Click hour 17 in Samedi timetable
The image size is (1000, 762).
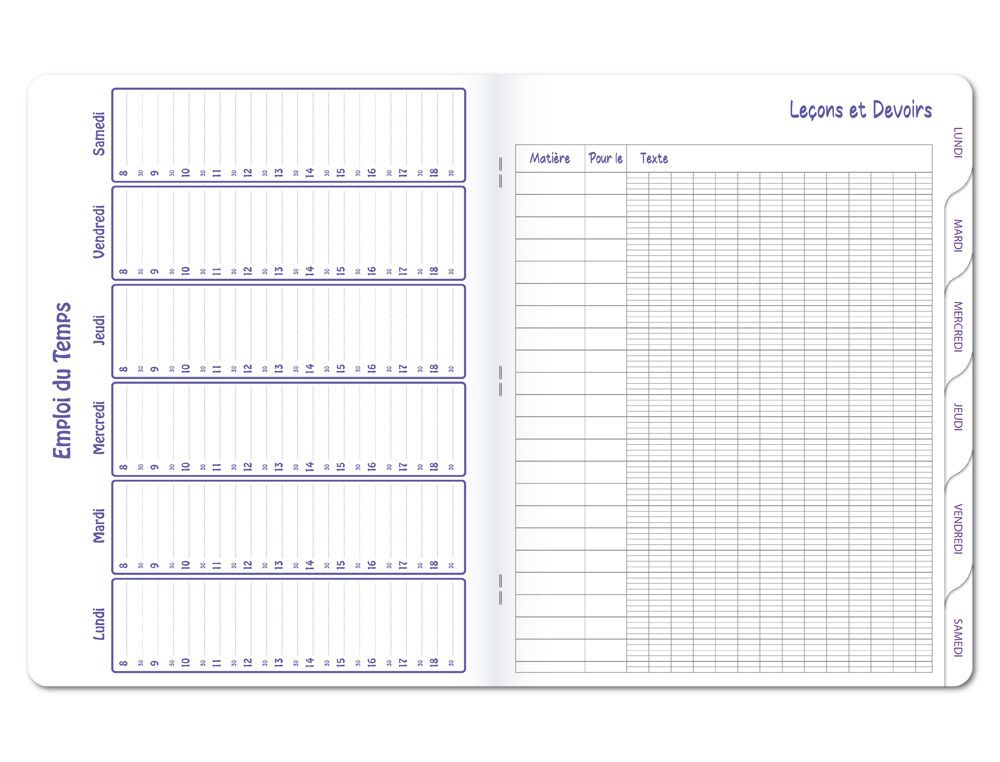point(402,173)
